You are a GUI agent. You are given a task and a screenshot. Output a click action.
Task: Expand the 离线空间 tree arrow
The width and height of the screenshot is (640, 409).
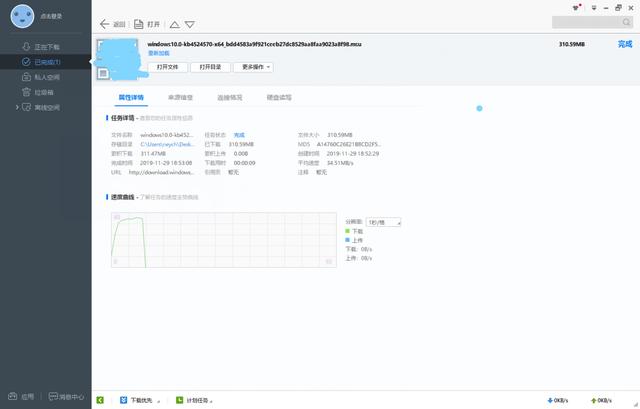[17, 107]
